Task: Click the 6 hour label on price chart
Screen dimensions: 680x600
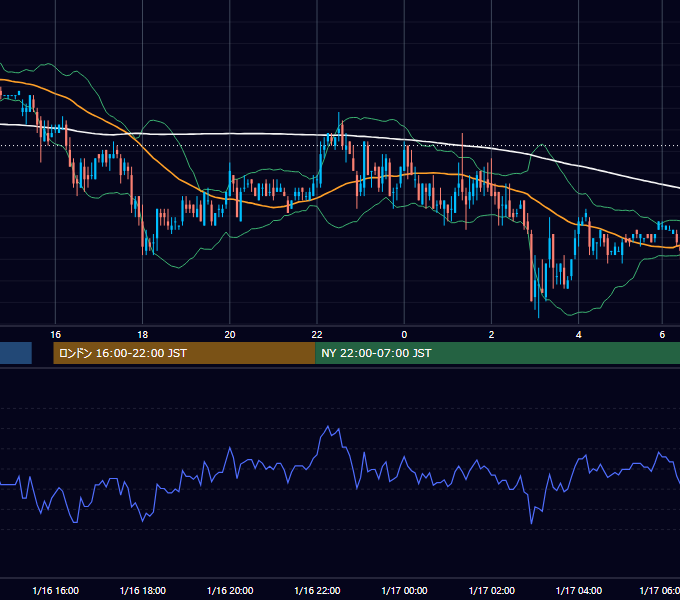Action: (662, 335)
